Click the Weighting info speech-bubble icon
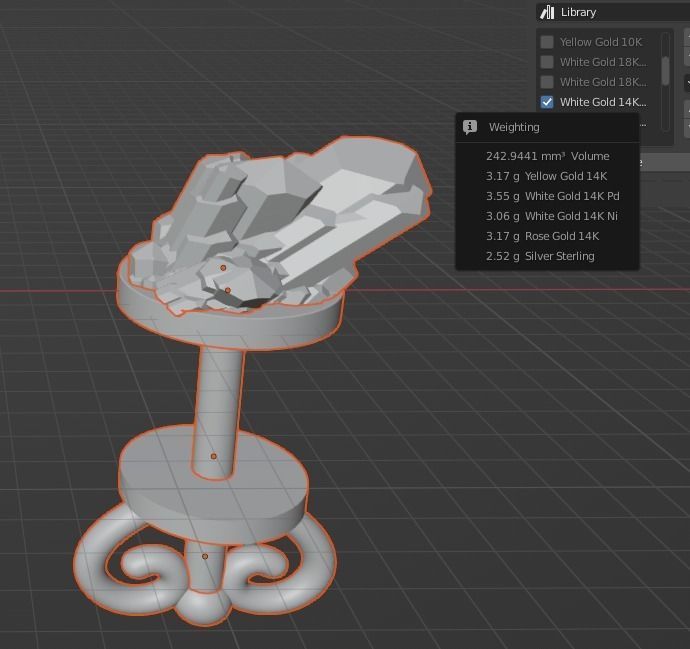690x649 pixels. click(470, 127)
